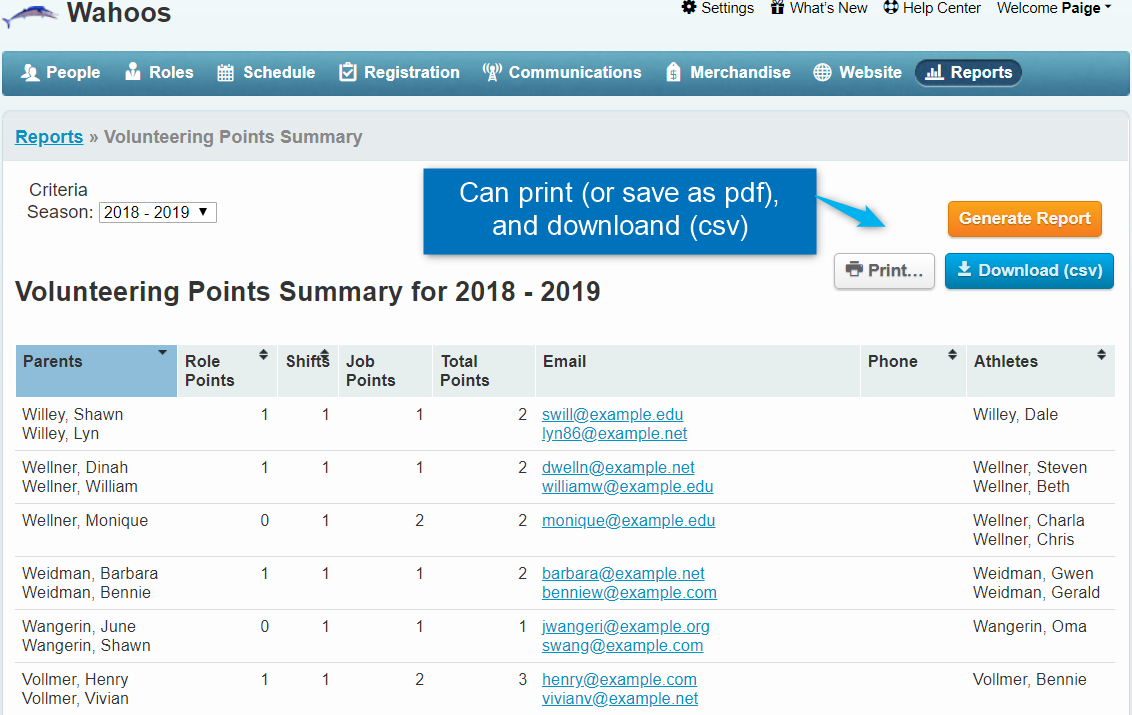Open What's New gift icon
The height and width of the screenshot is (715, 1132).
tap(777, 8)
